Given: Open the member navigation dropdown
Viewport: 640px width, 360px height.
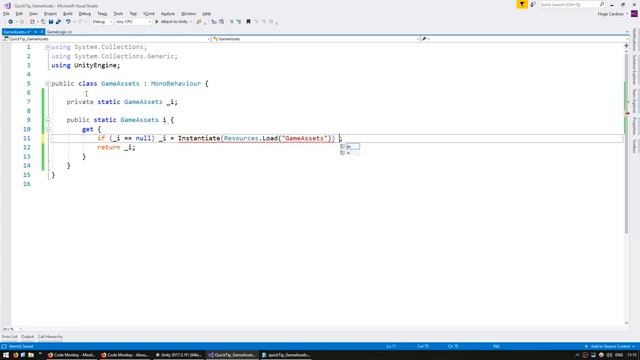Looking at the screenshot, I should [x=524, y=39].
